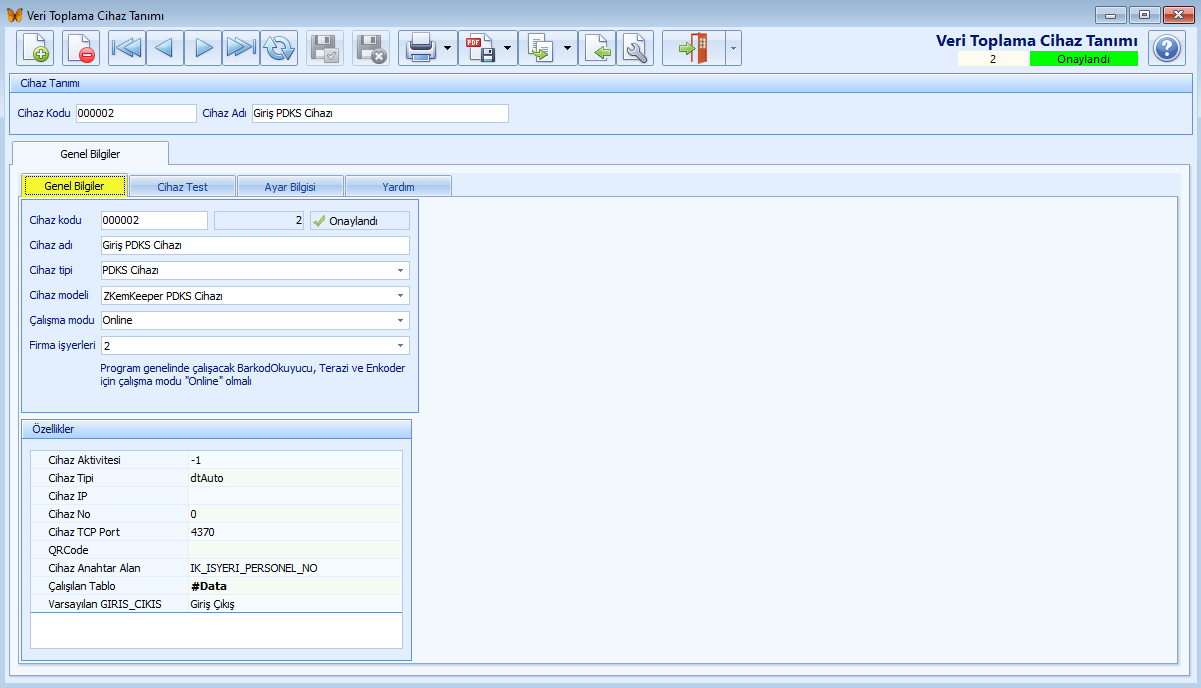Click the wrench settings page icon
This screenshot has height=688, width=1201.
click(x=634, y=48)
